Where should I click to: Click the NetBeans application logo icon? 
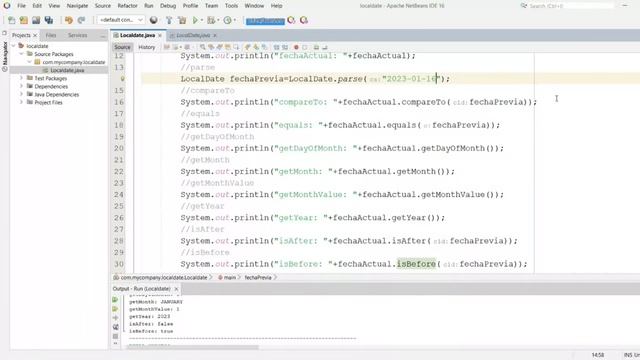[x=7, y=6]
